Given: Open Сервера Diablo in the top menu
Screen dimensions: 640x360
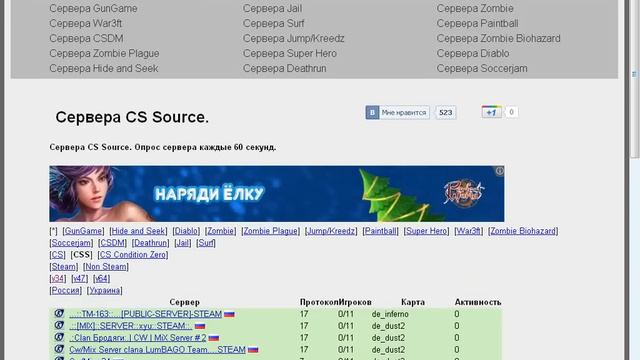Looking at the screenshot, I should coord(473,53).
